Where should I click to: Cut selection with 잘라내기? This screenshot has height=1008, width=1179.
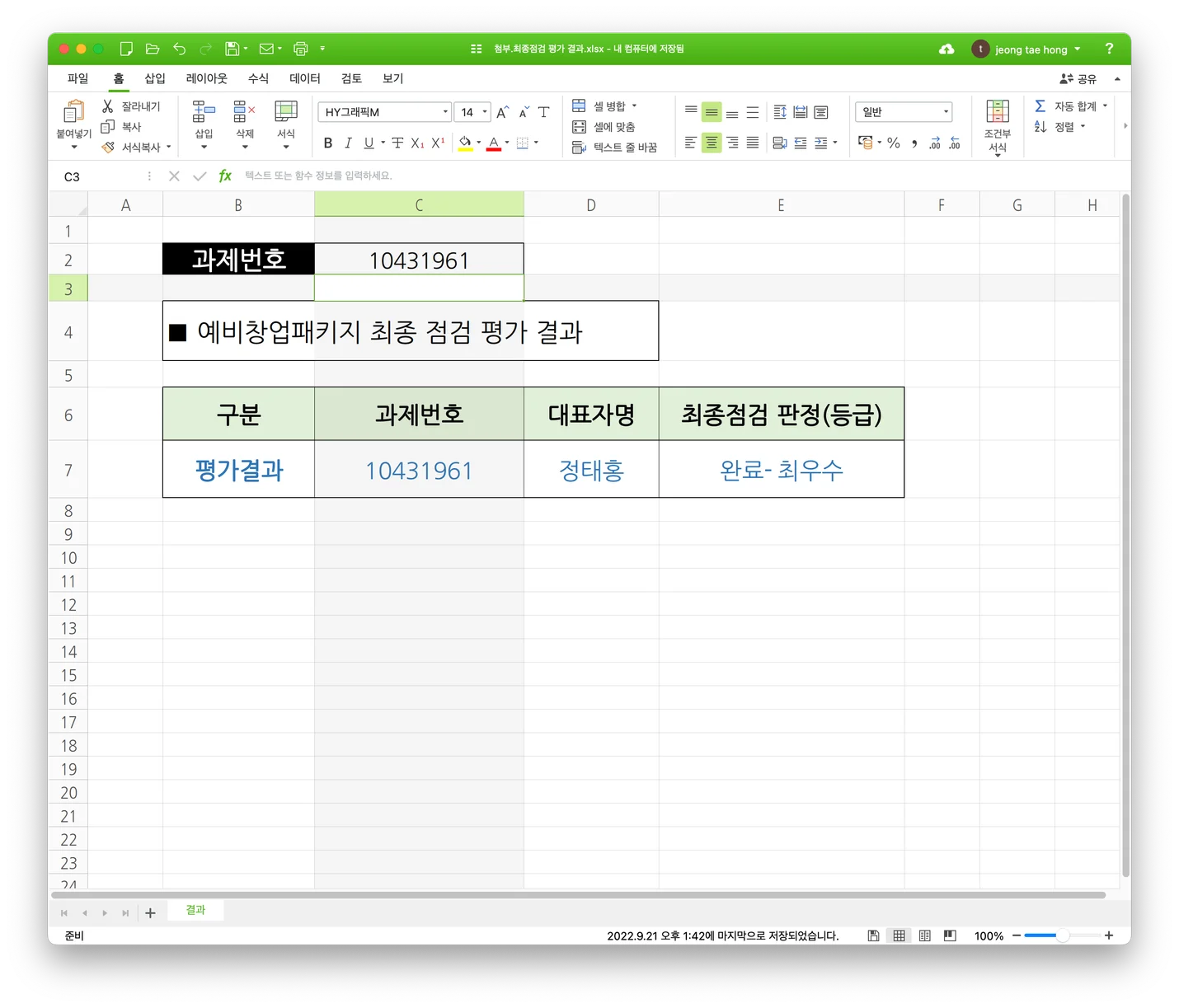(x=130, y=106)
